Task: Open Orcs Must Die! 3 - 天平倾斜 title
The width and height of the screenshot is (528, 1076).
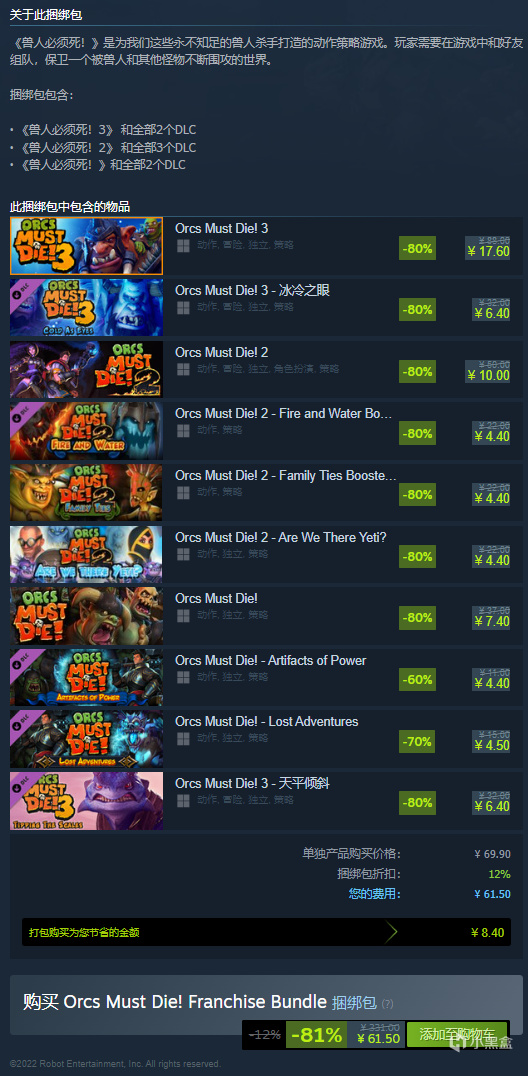Action: (x=252, y=783)
